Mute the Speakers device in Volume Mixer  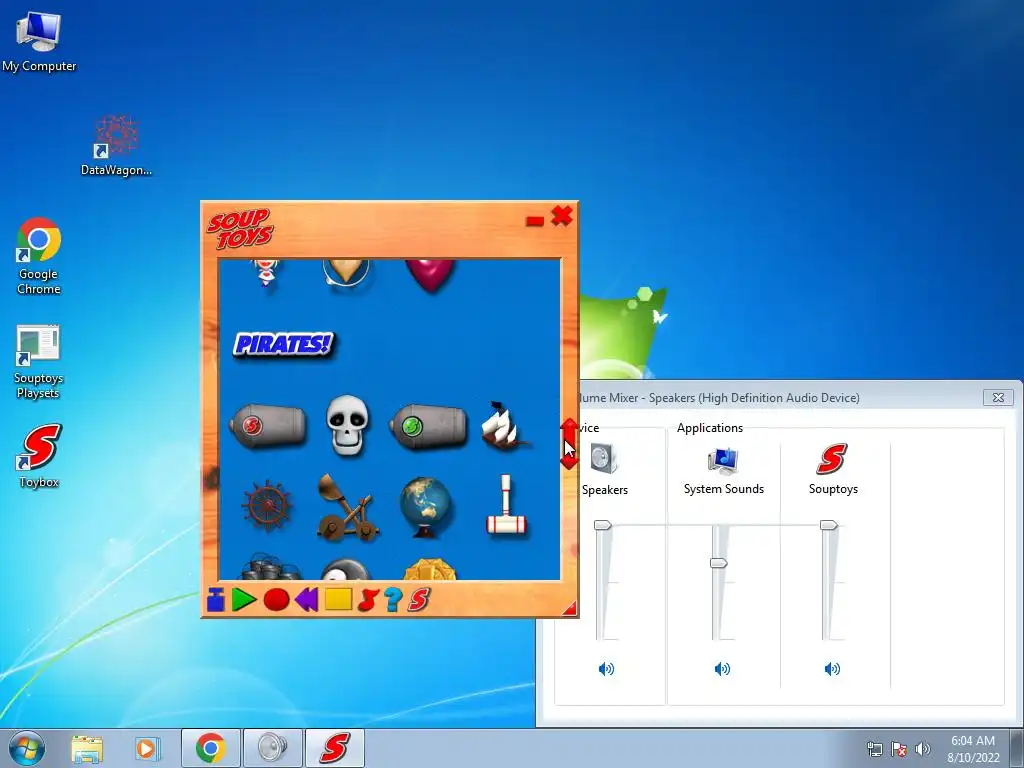[x=606, y=669]
